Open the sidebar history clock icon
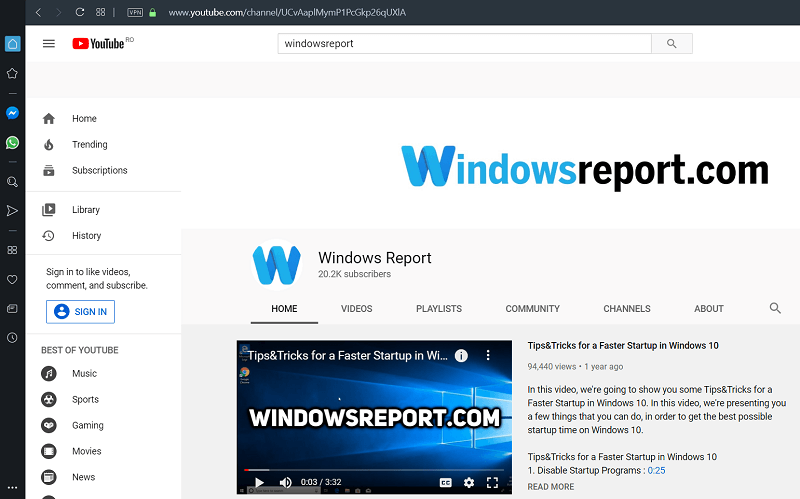This screenshot has height=499, width=800. tap(12, 337)
